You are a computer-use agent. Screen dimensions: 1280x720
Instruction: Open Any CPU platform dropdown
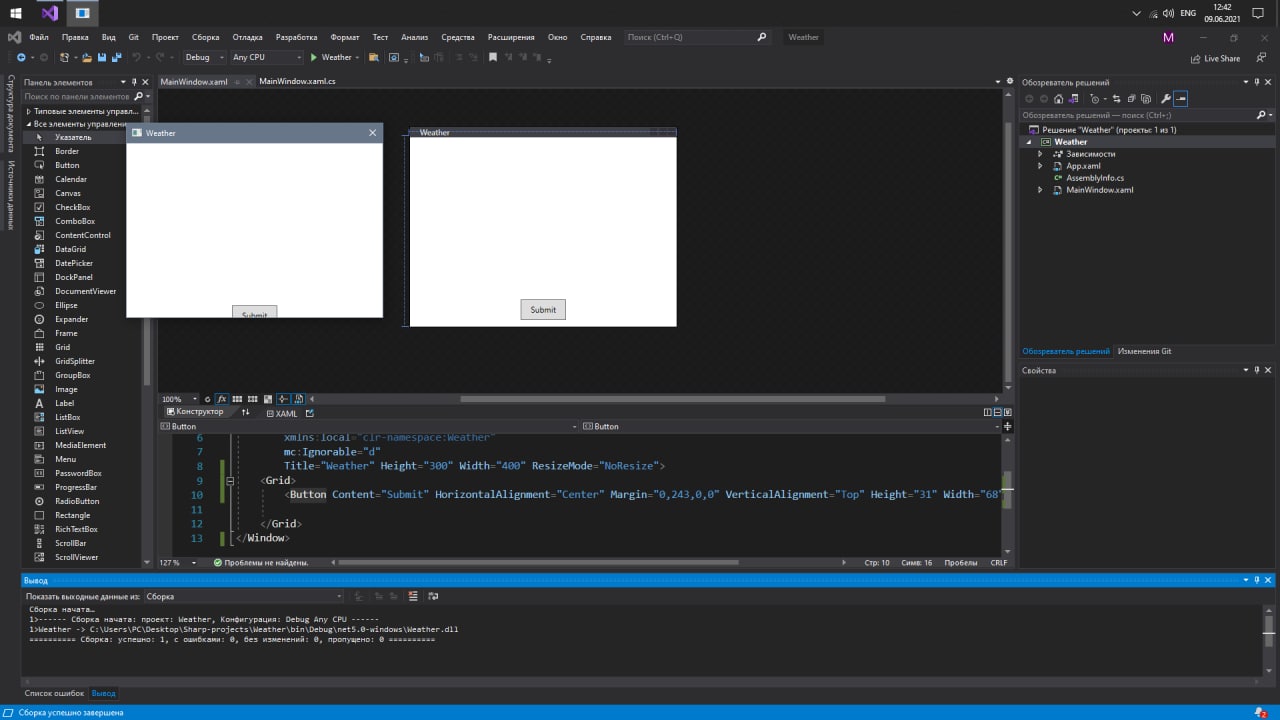(x=266, y=57)
